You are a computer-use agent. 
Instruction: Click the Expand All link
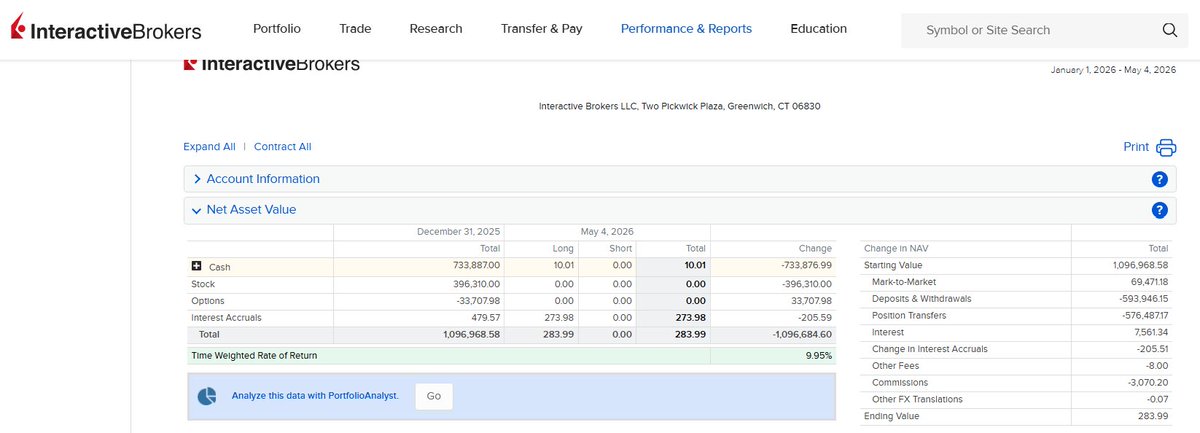(209, 147)
